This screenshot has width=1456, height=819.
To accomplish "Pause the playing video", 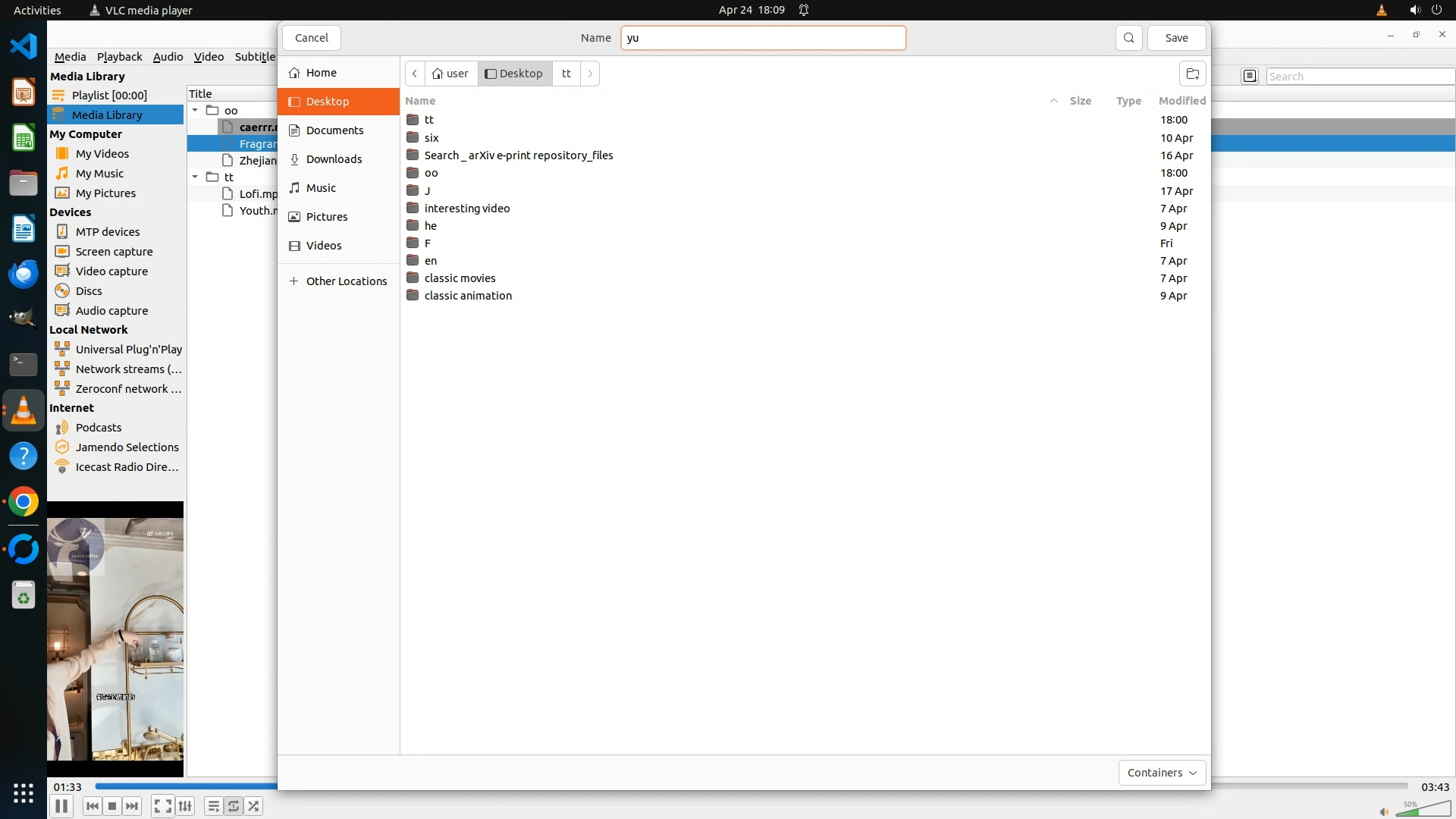I will pyautogui.click(x=61, y=806).
